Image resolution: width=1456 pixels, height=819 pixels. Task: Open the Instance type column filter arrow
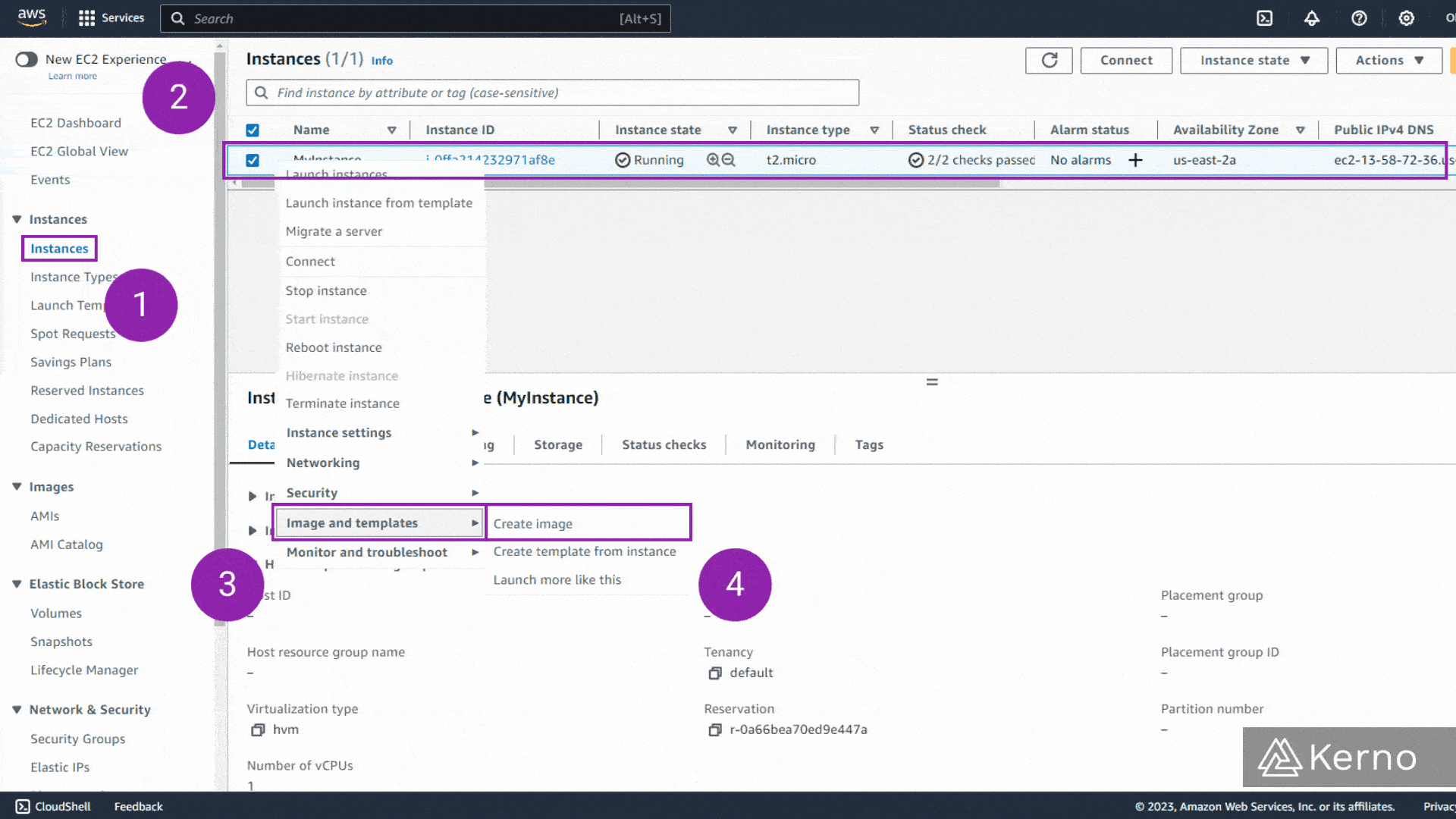click(x=874, y=130)
